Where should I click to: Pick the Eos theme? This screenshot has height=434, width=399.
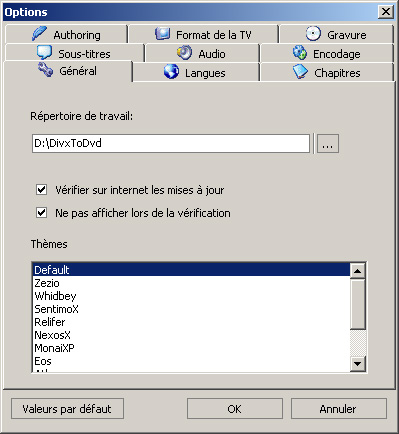(x=191, y=361)
